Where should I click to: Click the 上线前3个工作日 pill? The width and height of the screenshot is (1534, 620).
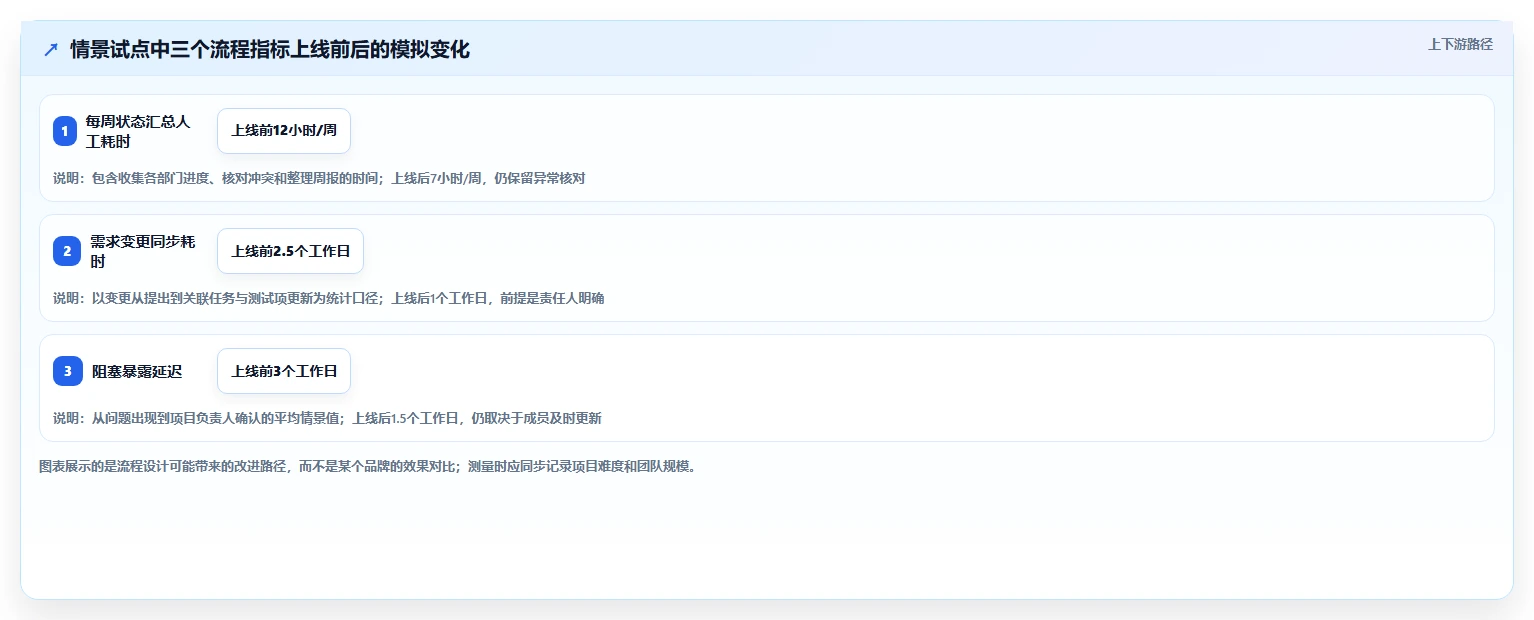click(x=284, y=371)
